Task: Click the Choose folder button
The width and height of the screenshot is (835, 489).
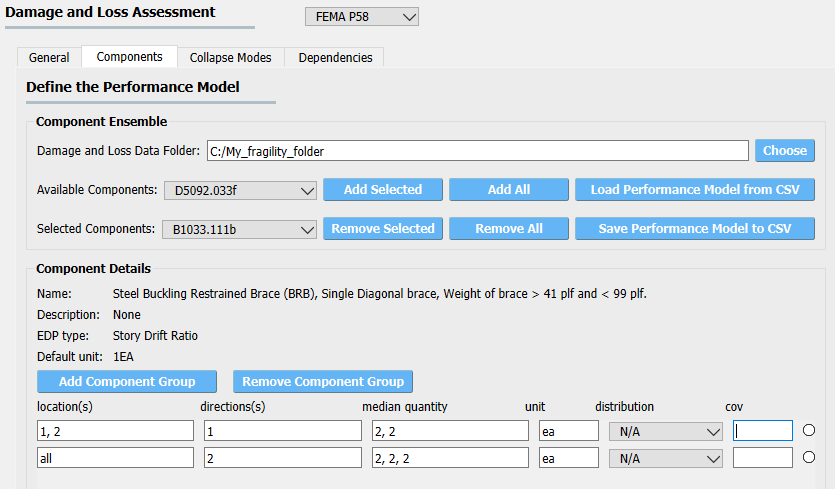Action: coord(785,151)
